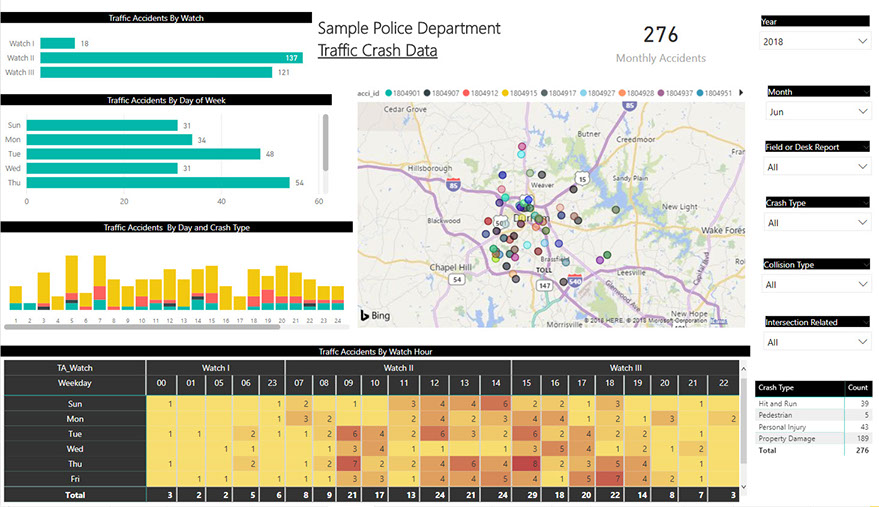Select the 1804915 yellow legend dot
The width and height of the screenshot is (879, 507).
(x=505, y=93)
